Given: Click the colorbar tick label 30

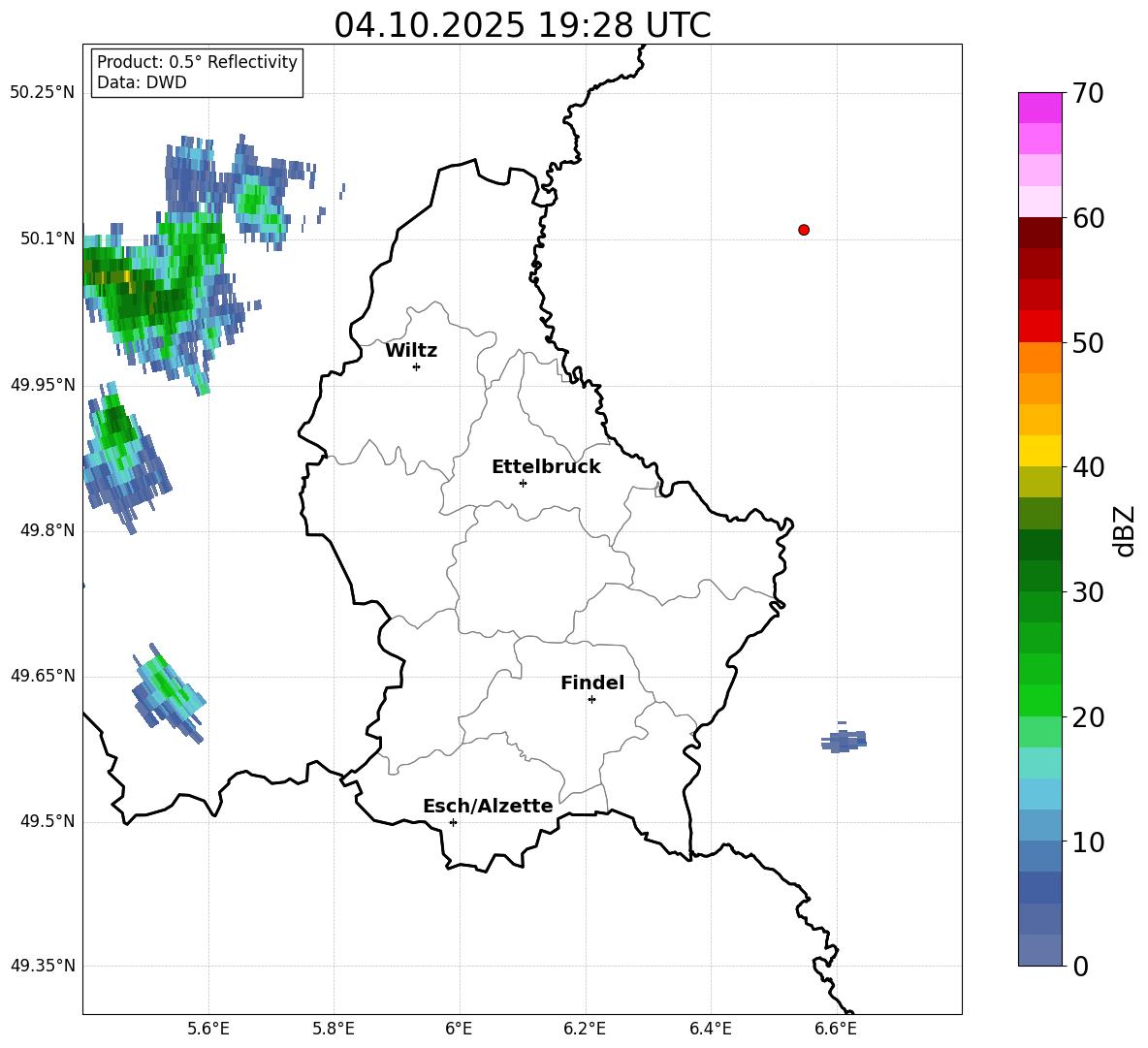Looking at the screenshot, I should (1088, 592).
